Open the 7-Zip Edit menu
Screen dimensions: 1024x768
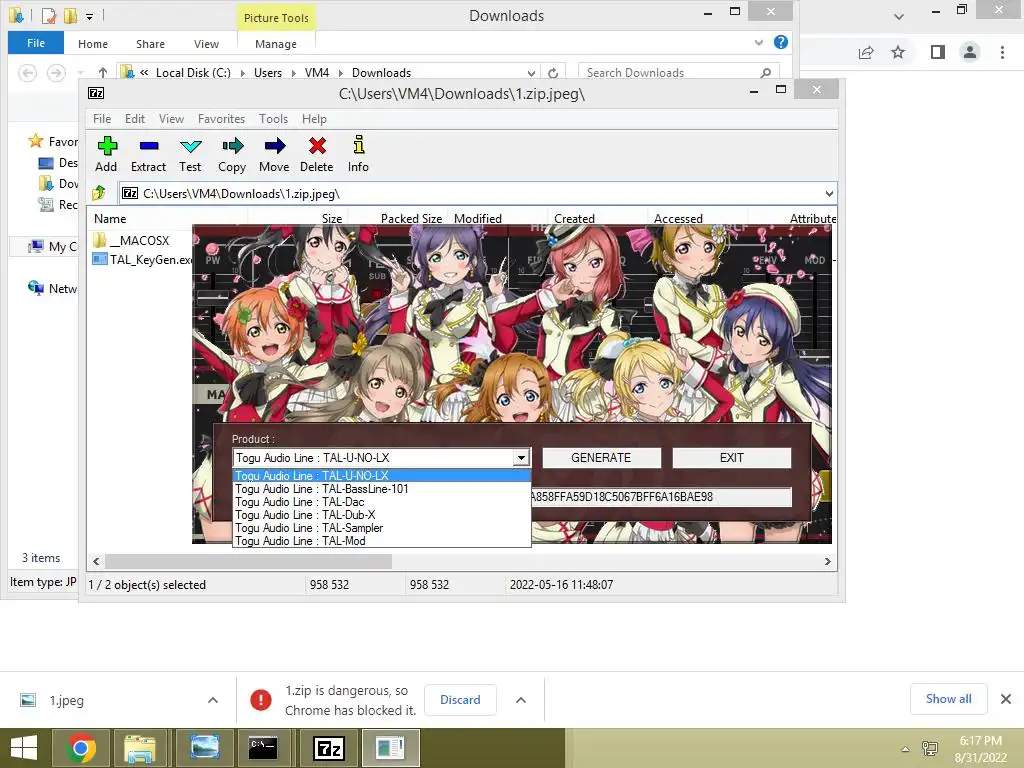[135, 119]
